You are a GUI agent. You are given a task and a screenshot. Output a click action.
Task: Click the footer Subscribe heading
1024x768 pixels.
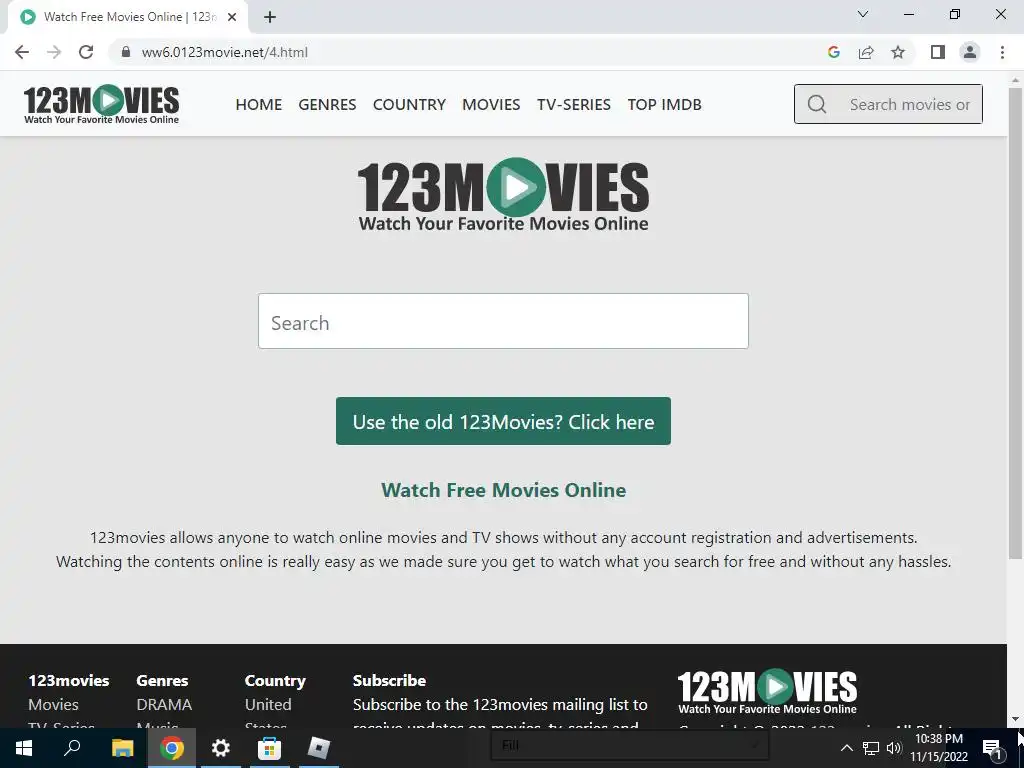pyautogui.click(x=389, y=680)
